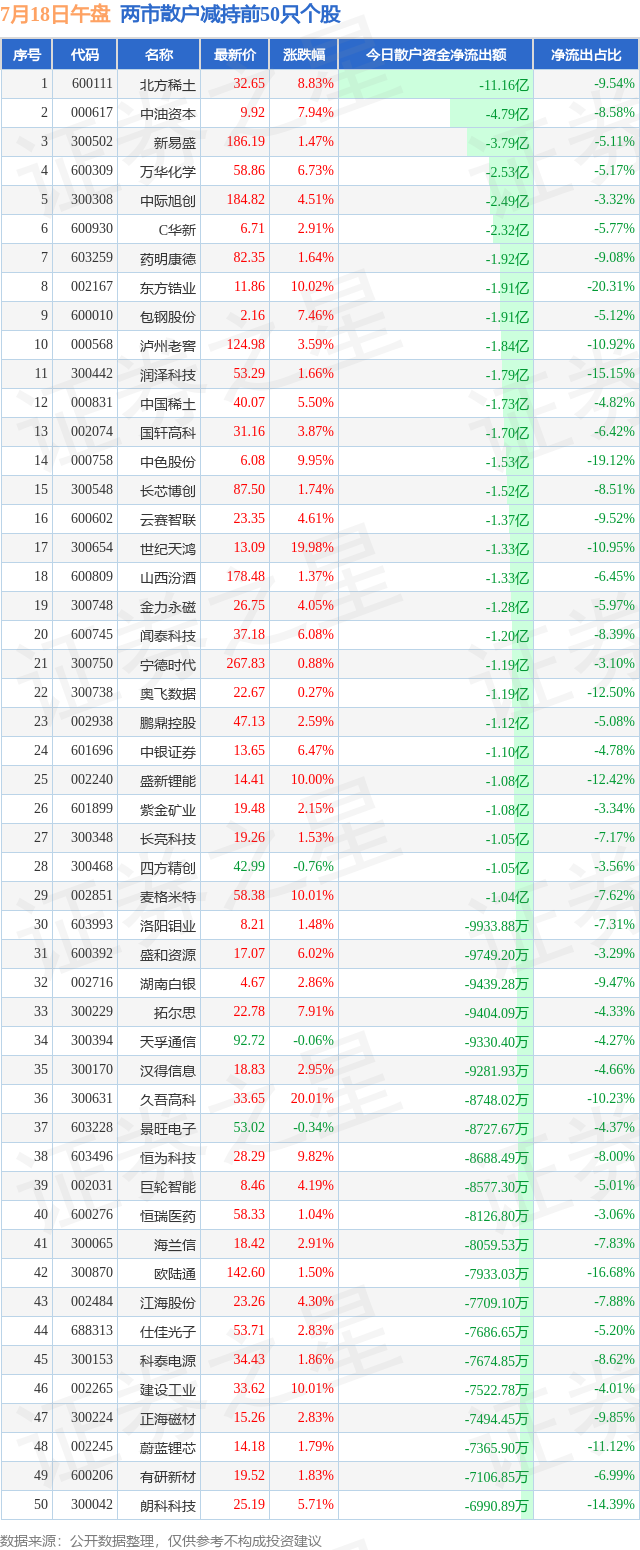Click -15.15% ratio for 润泽科技
The image size is (640, 1550).
tap(611, 374)
